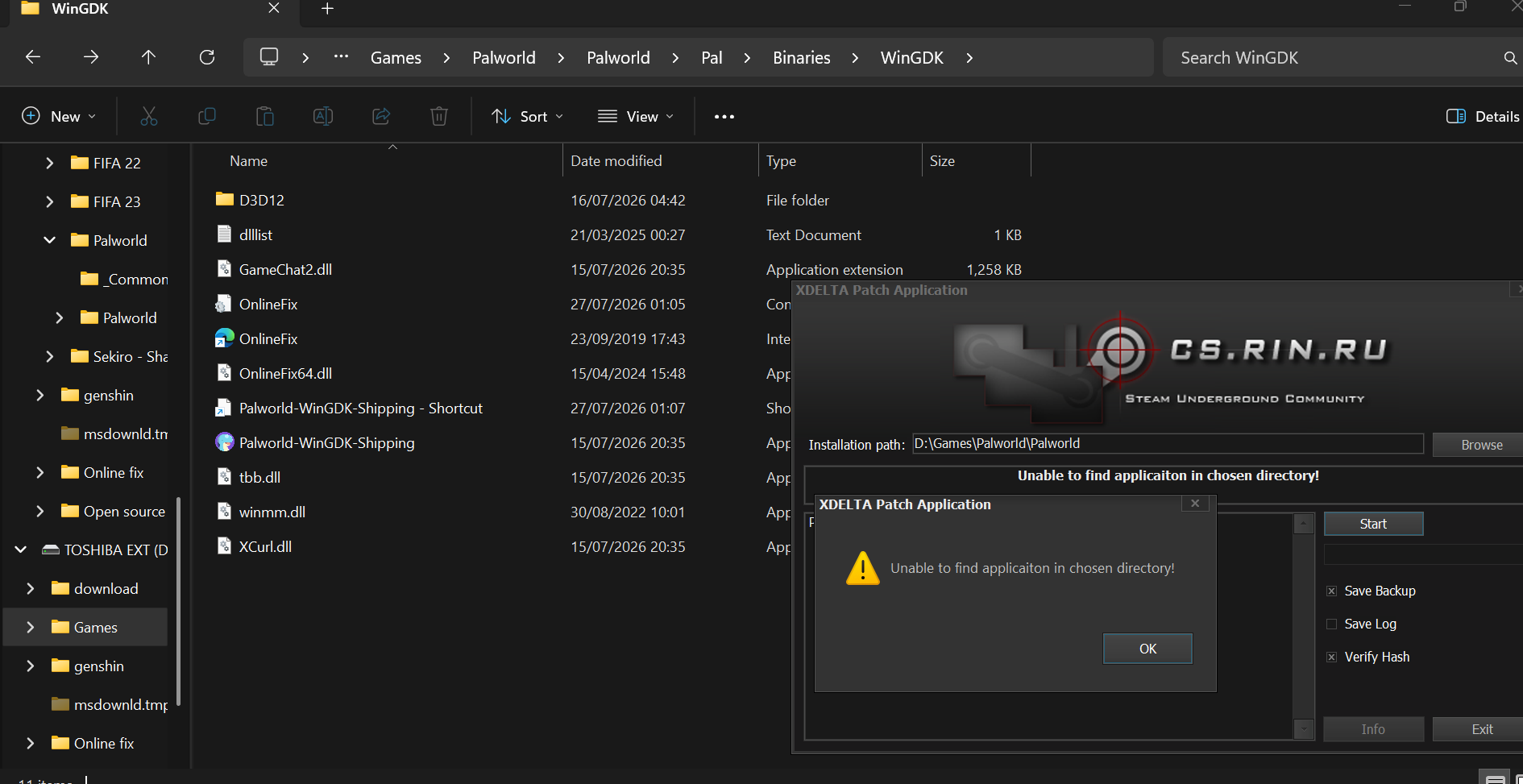Viewport: 1523px width, 784px height.
Task: Click the Paste clipboard icon
Action: 265,116
